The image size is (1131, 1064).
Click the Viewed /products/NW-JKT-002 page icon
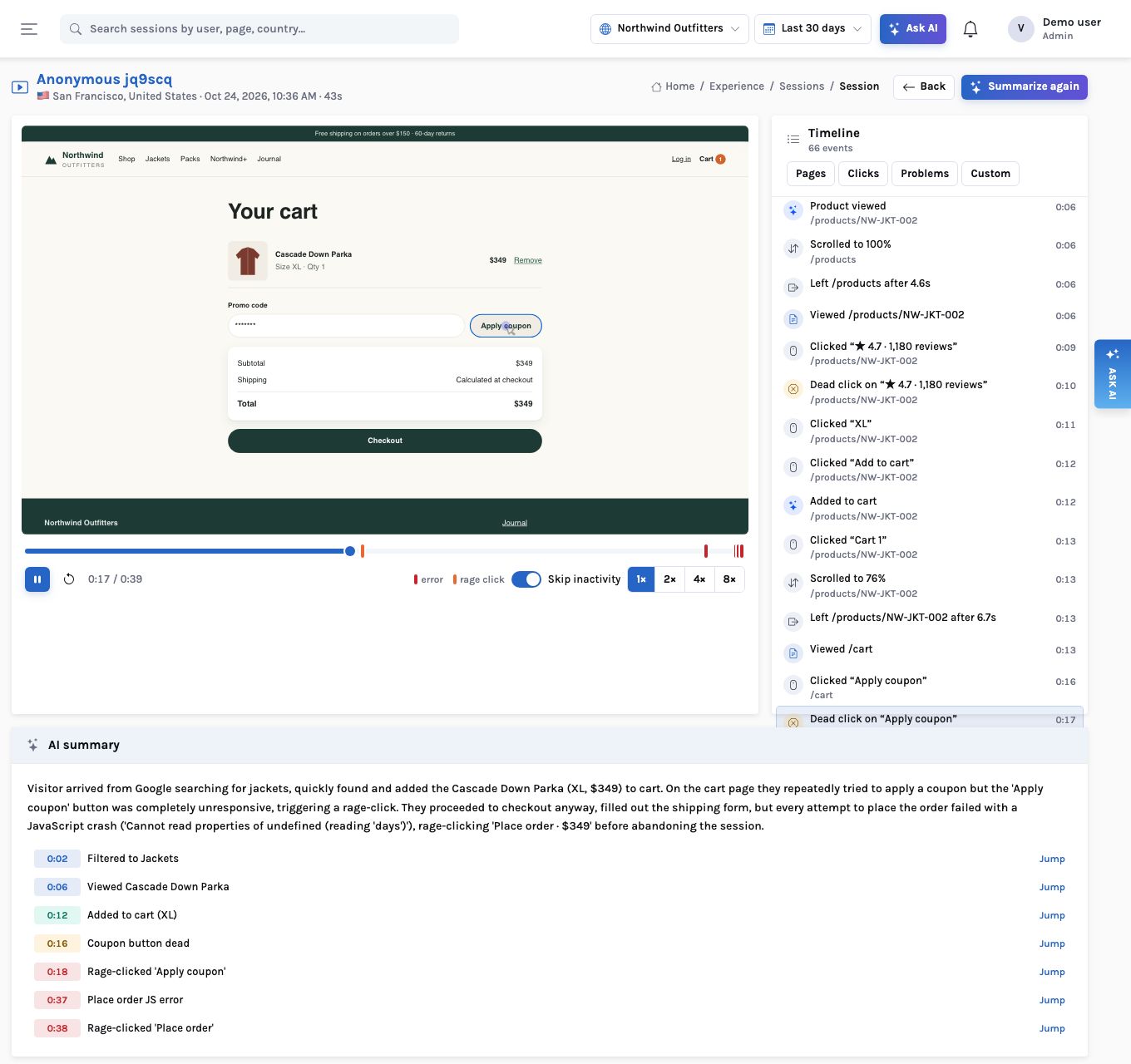(793, 319)
